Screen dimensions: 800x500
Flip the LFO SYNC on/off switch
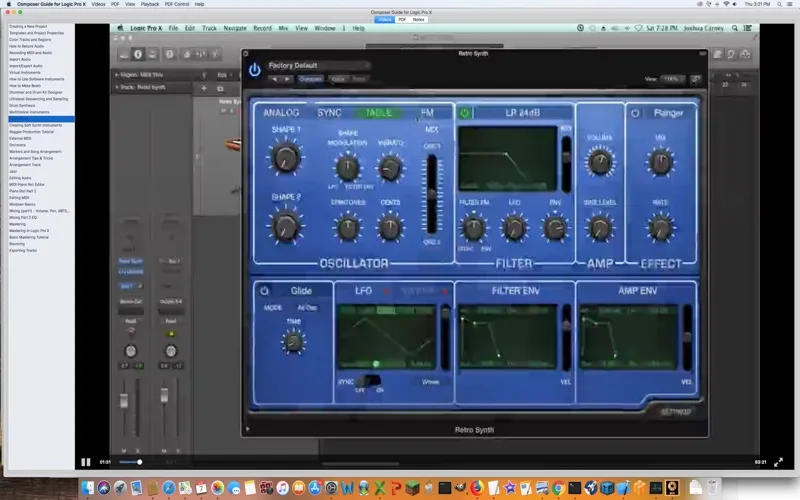[369, 381]
